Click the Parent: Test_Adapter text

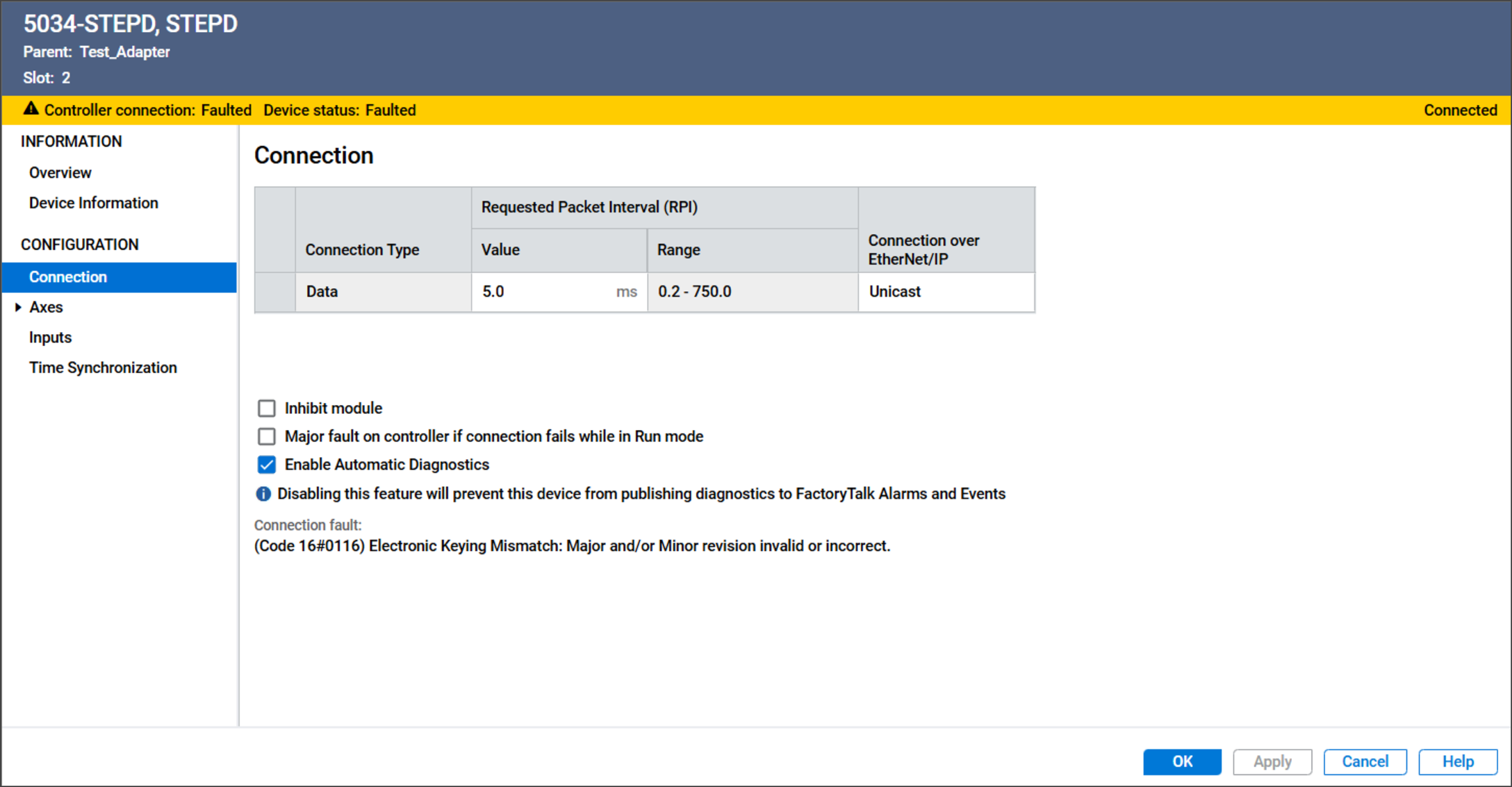tap(97, 52)
